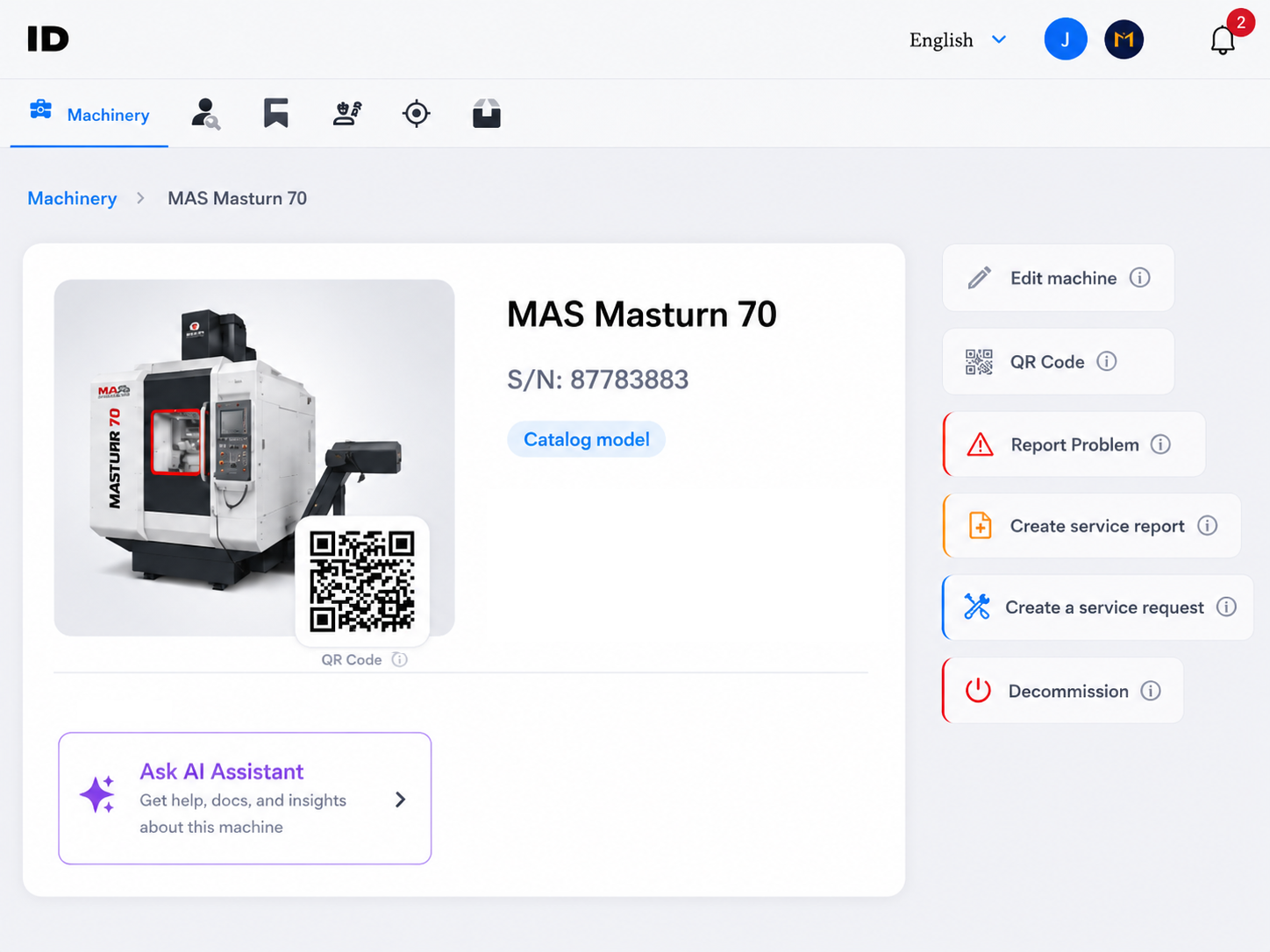Open the crosshair target tab icon
Screen dimensions: 1270x952
(x=417, y=114)
